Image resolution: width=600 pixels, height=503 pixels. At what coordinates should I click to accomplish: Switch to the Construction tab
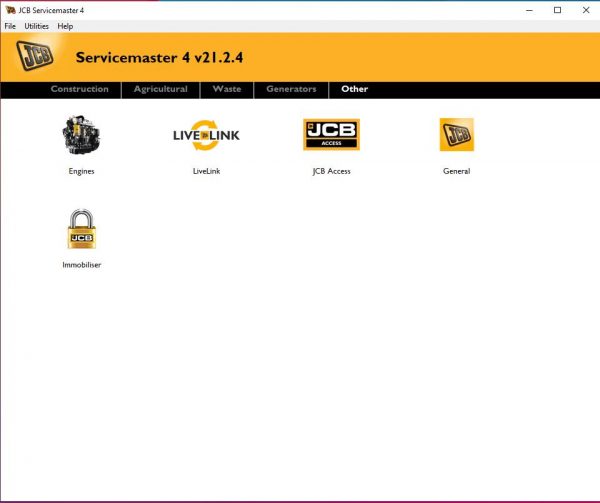pos(80,89)
